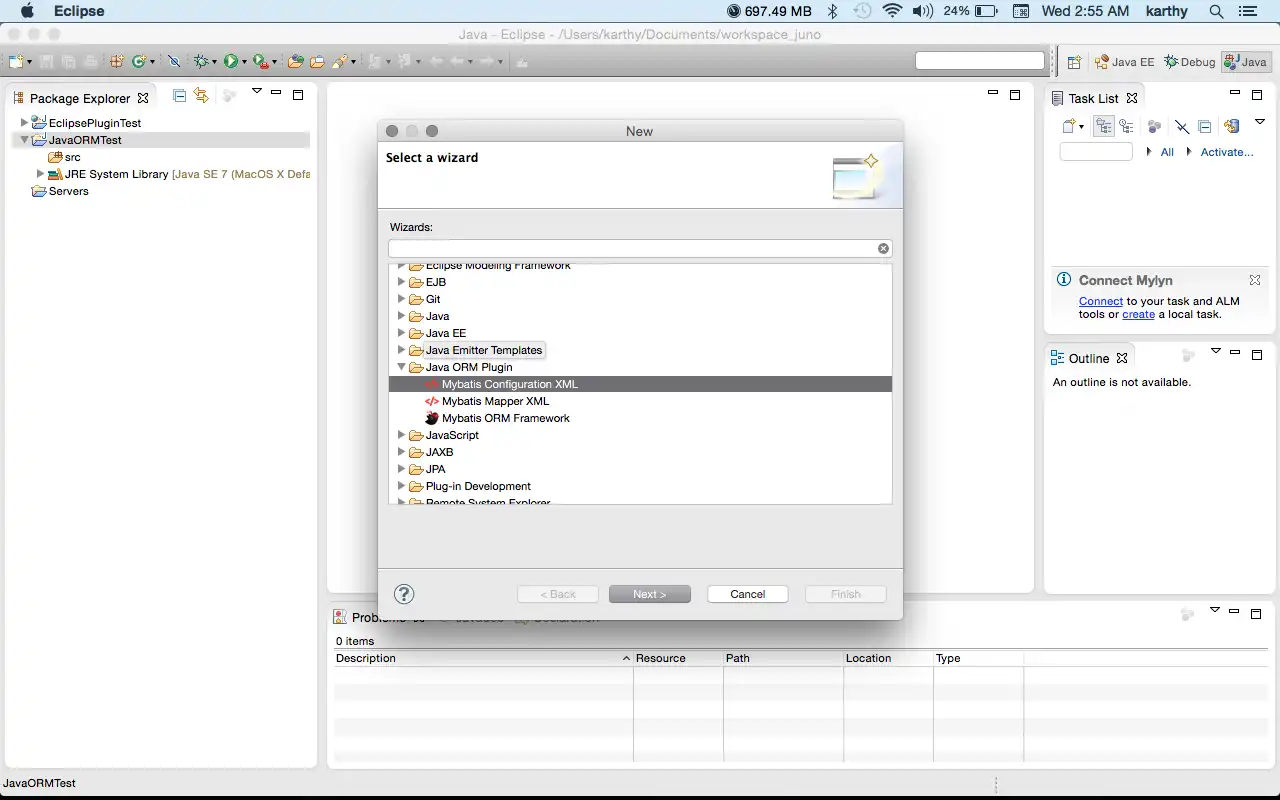Select the Package Explorer tab
1280x800 pixels.
(x=80, y=98)
